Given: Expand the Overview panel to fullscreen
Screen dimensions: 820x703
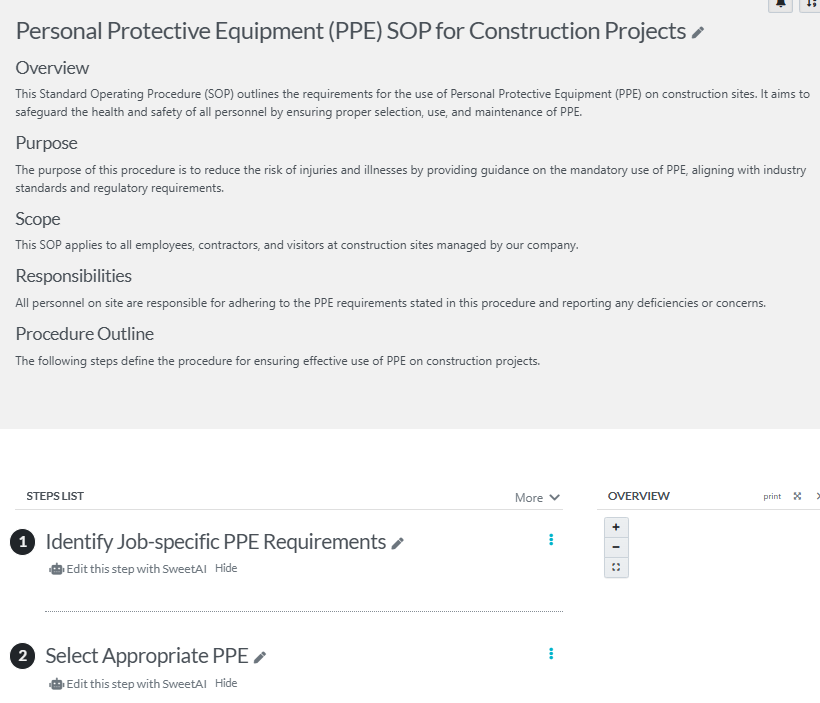Looking at the screenshot, I should [797, 496].
